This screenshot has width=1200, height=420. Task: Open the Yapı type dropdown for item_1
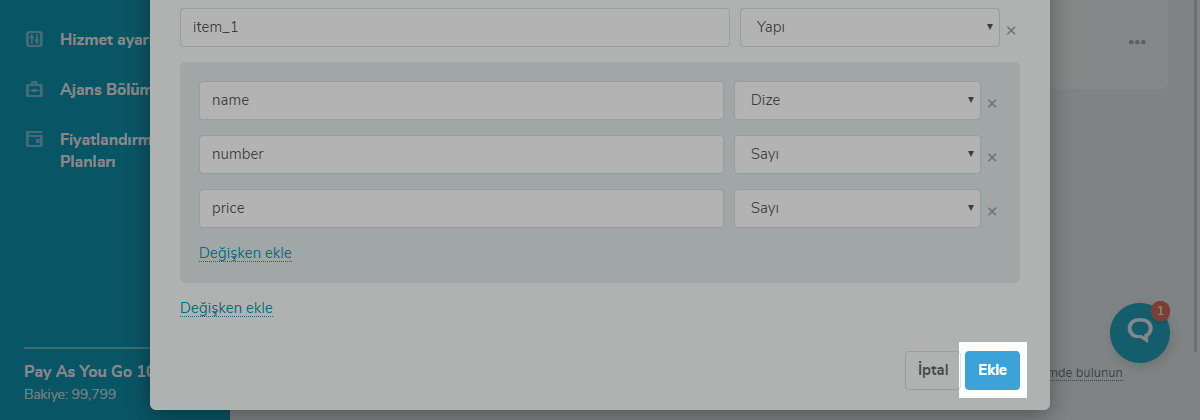point(869,28)
